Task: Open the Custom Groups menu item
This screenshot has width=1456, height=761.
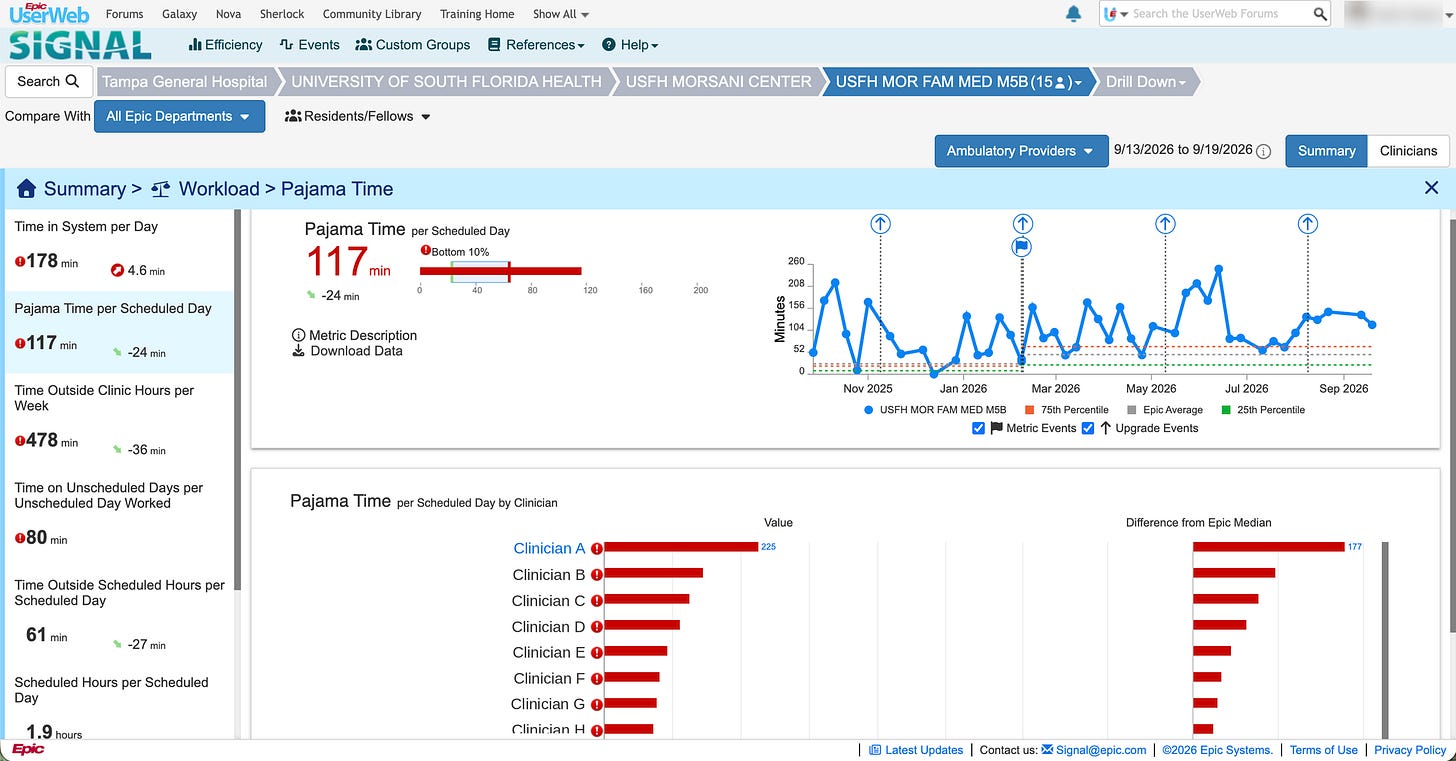Action: 413,45
